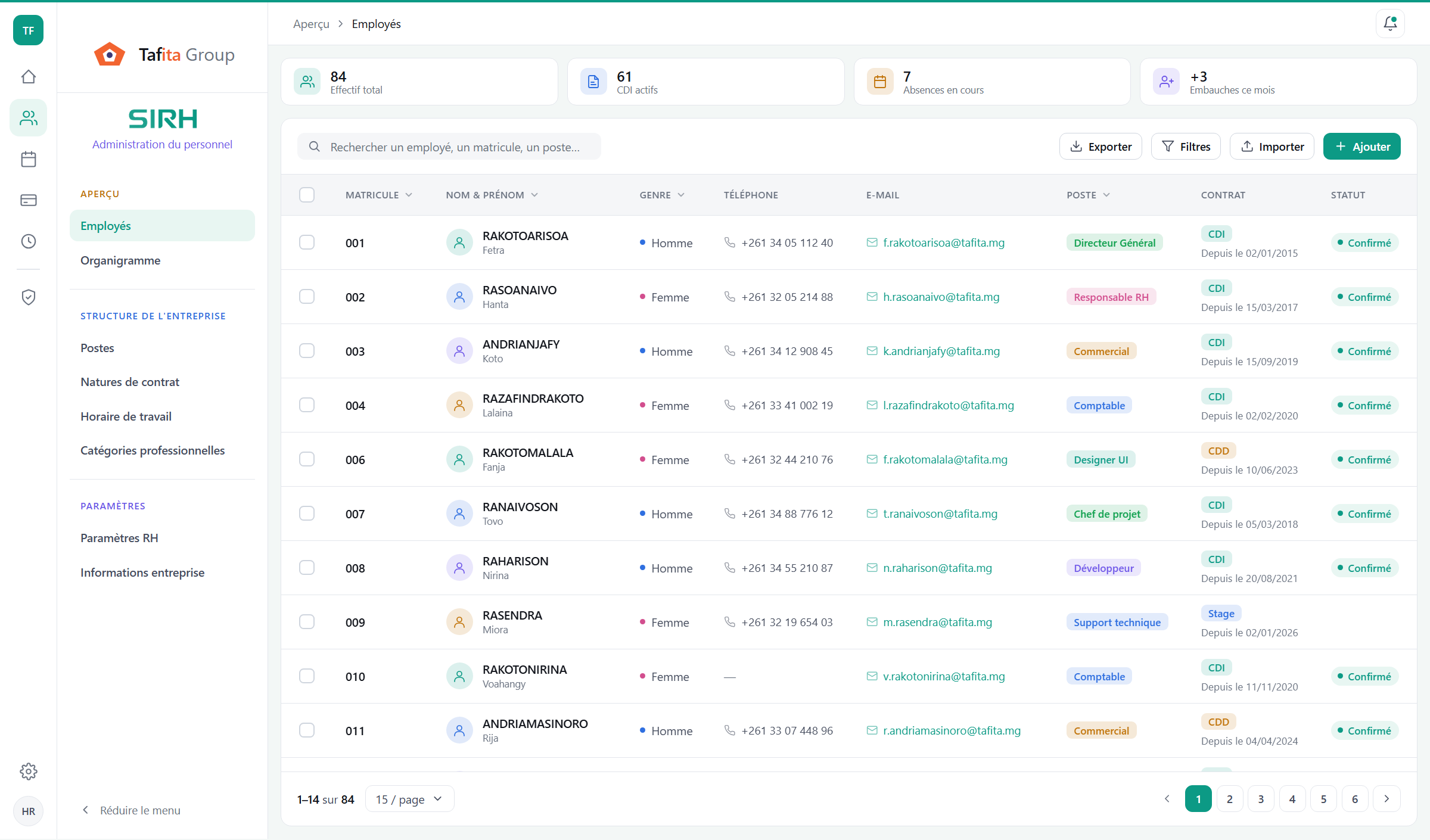Image resolution: width=1430 pixels, height=840 pixels.
Task: Check the row 003 checkbox
Action: click(x=307, y=351)
